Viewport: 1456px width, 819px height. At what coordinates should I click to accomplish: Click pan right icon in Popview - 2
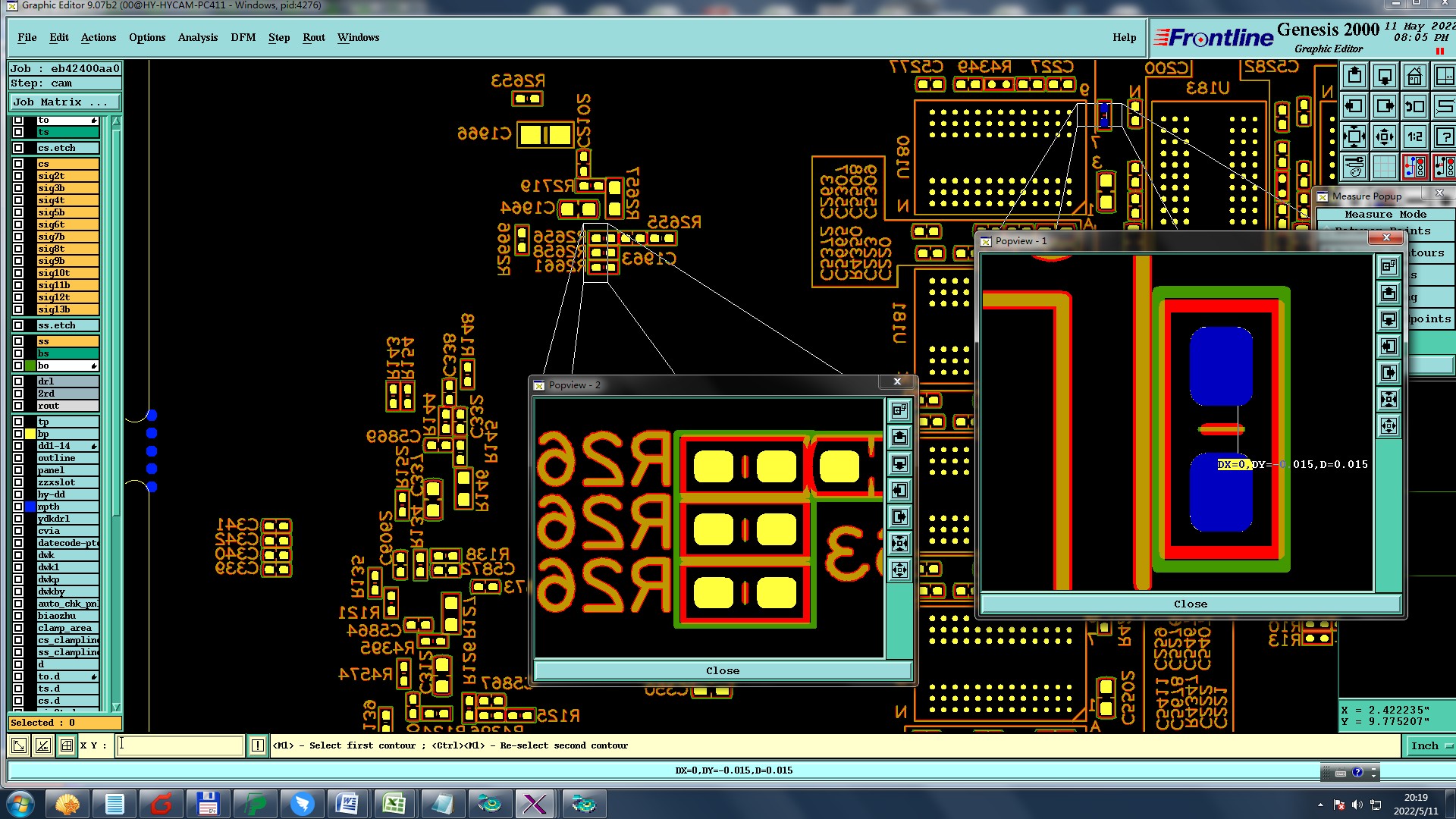click(899, 516)
